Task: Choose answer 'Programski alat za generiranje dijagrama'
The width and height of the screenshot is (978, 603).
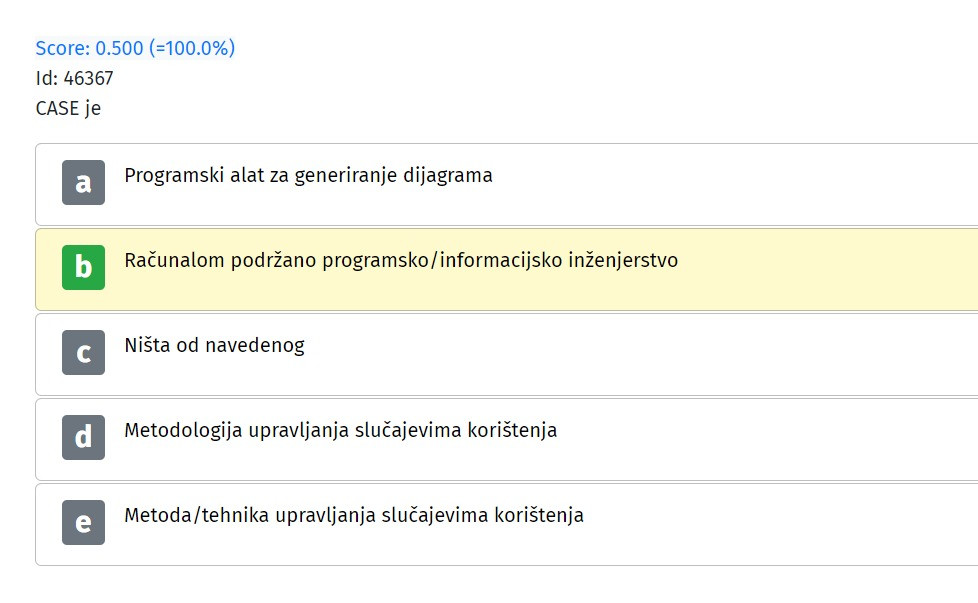Action: 308,176
